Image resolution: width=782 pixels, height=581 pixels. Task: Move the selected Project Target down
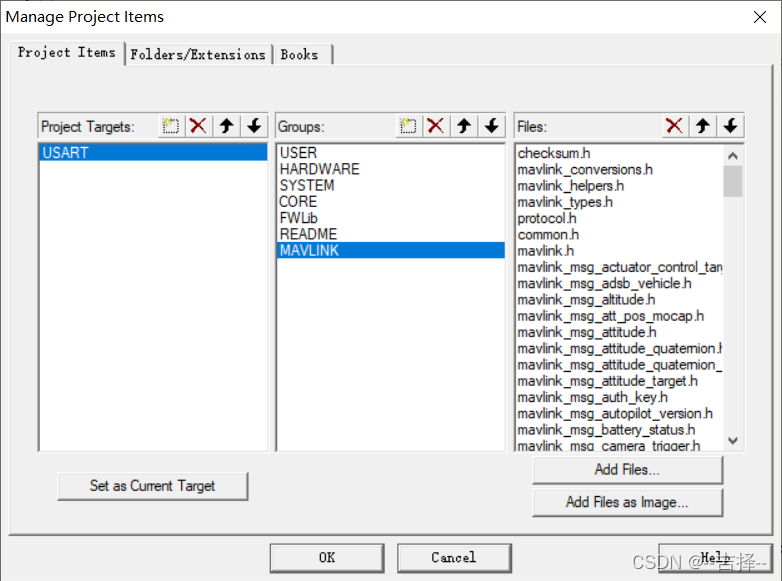254,126
